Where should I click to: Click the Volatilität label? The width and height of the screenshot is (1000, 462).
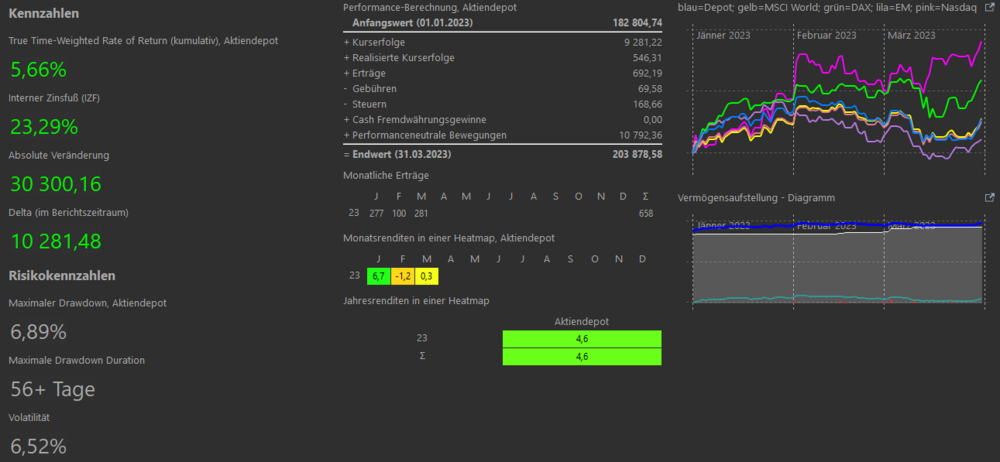[29, 417]
